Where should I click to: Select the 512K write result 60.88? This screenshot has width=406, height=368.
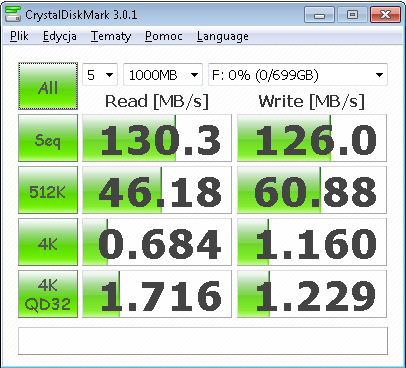click(x=312, y=190)
